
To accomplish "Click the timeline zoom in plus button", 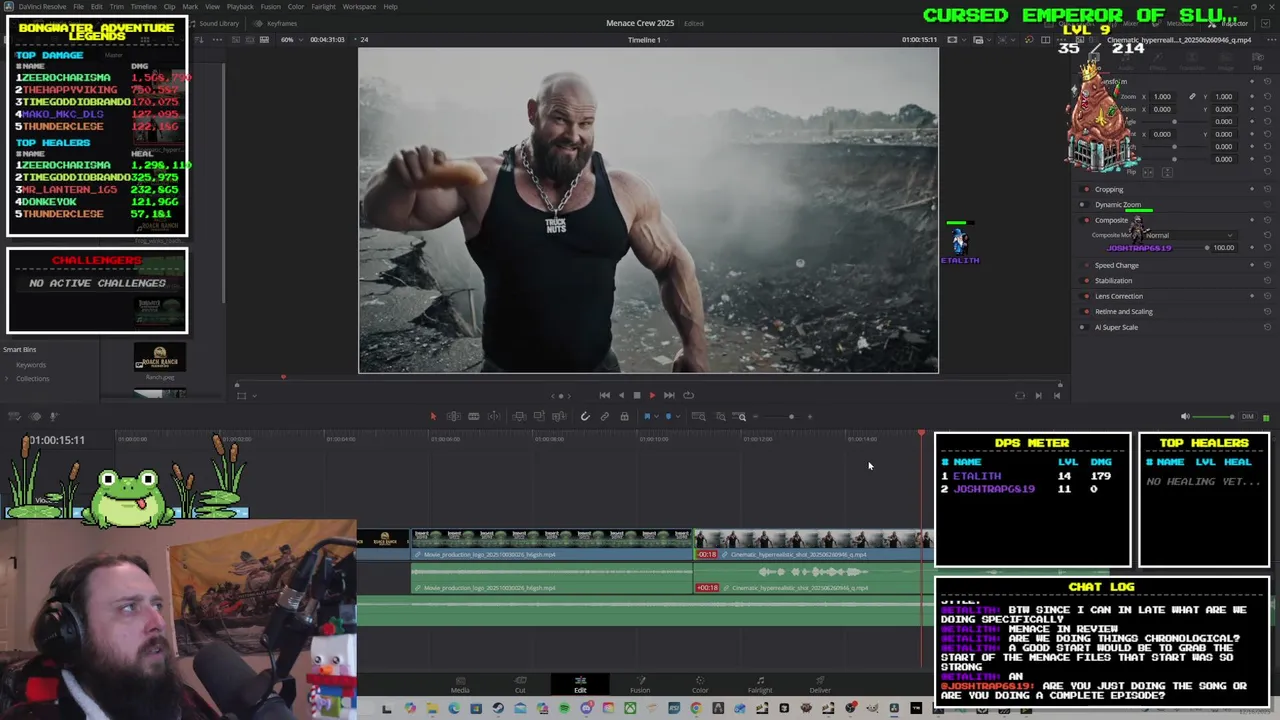I will pyautogui.click(x=810, y=416).
